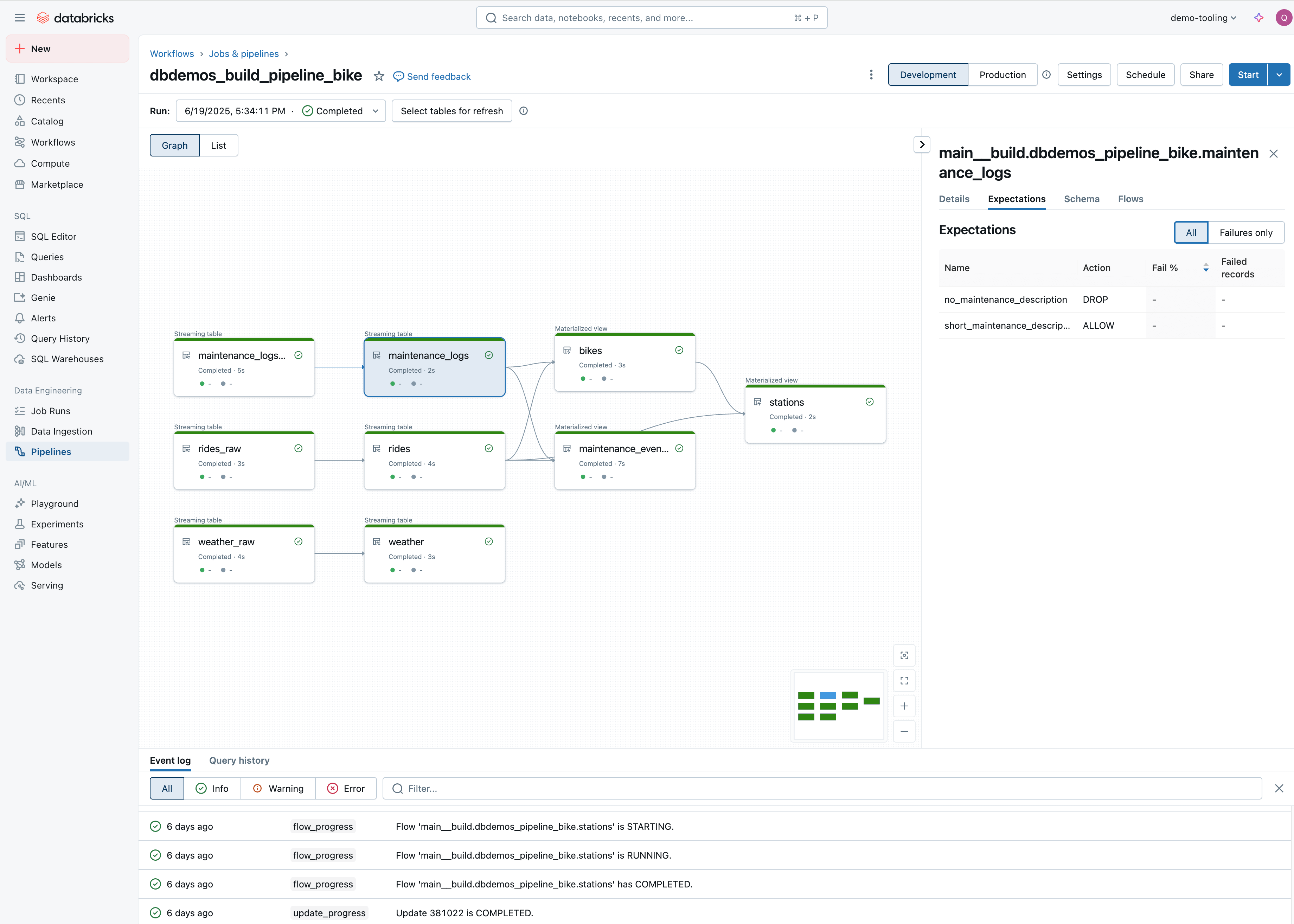
Task: Open the Start button dropdown arrow
Action: coord(1279,75)
